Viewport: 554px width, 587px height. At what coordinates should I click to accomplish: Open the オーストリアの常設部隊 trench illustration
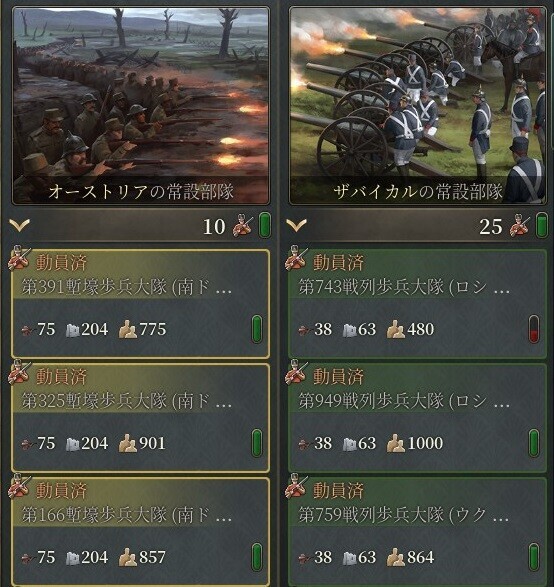[141, 106]
